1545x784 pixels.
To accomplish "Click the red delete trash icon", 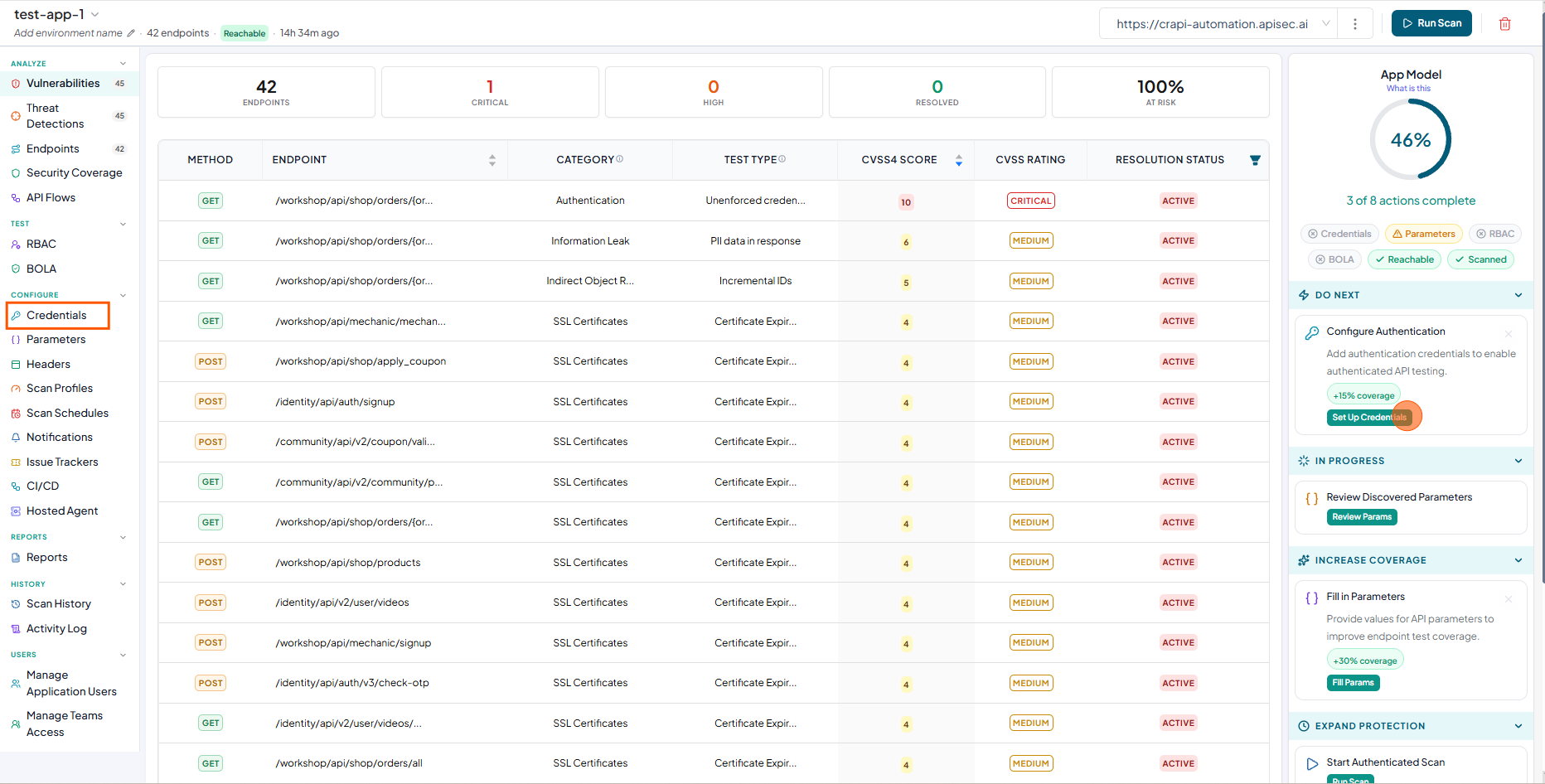I will click(1504, 24).
